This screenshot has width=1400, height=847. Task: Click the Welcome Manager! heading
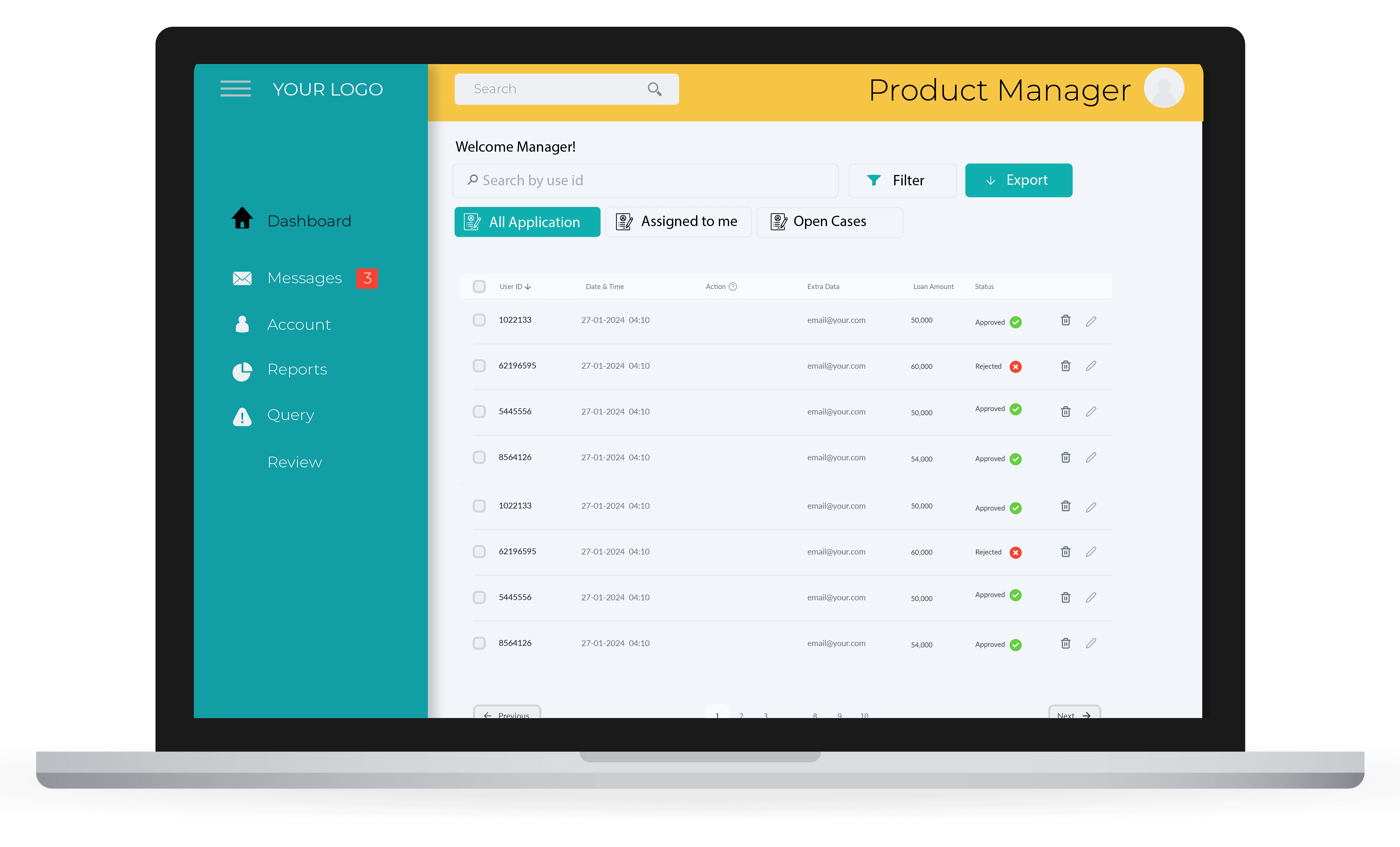(x=515, y=147)
